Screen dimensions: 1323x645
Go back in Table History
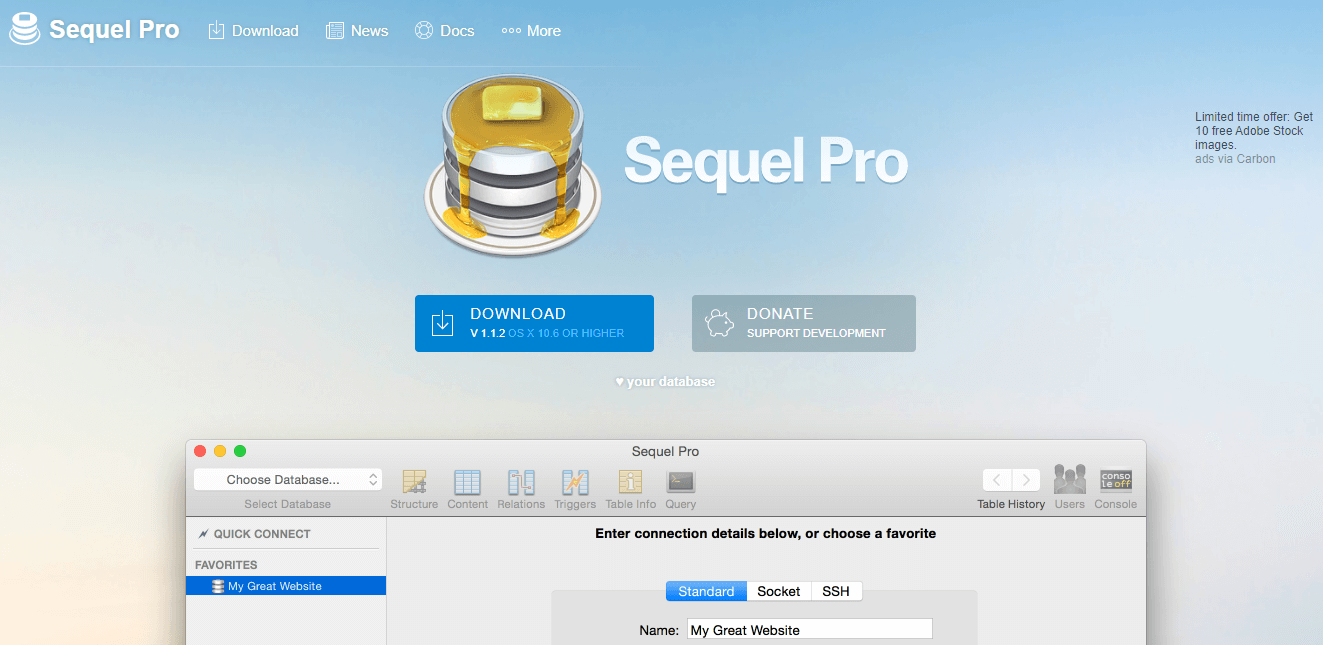click(997, 480)
